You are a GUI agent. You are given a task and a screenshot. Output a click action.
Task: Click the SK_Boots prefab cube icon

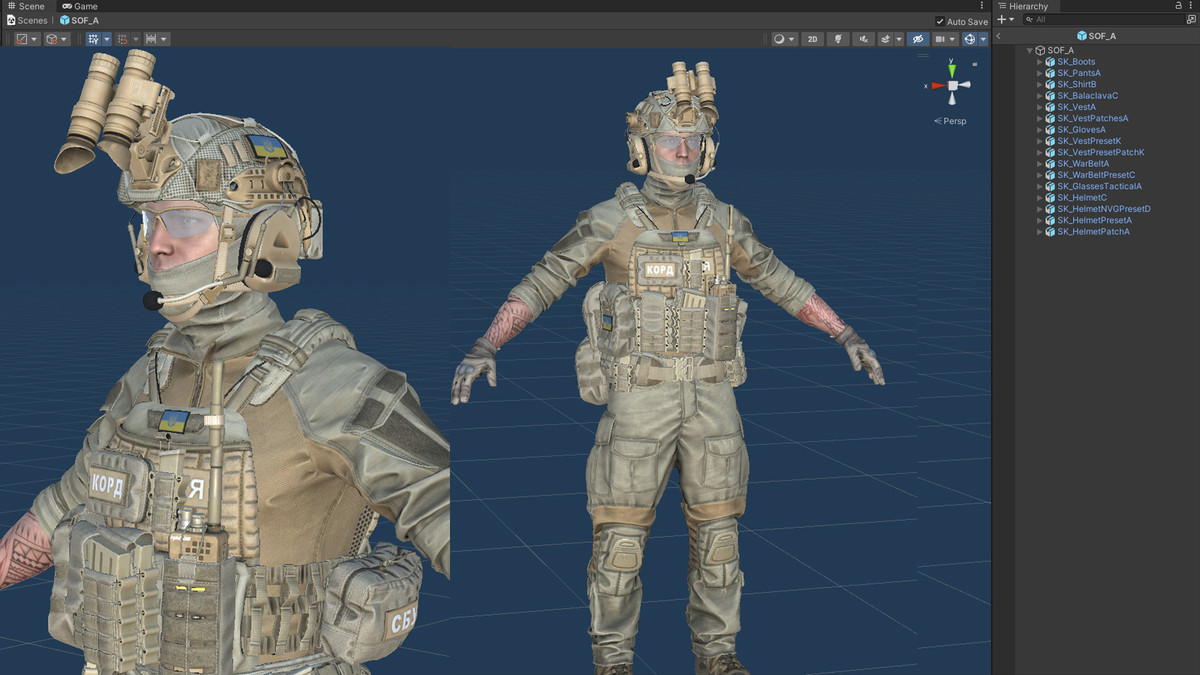(1050, 62)
